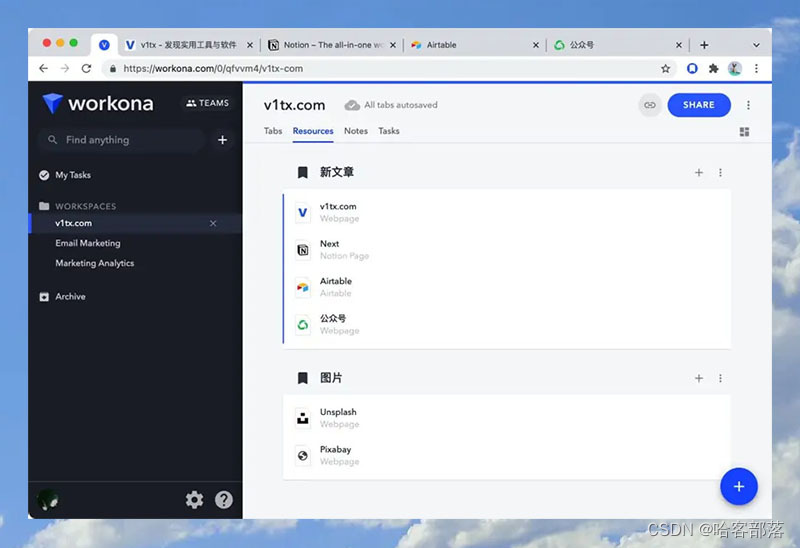Click the blue SHARE button
This screenshot has height=548, width=800.
point(699,105)
